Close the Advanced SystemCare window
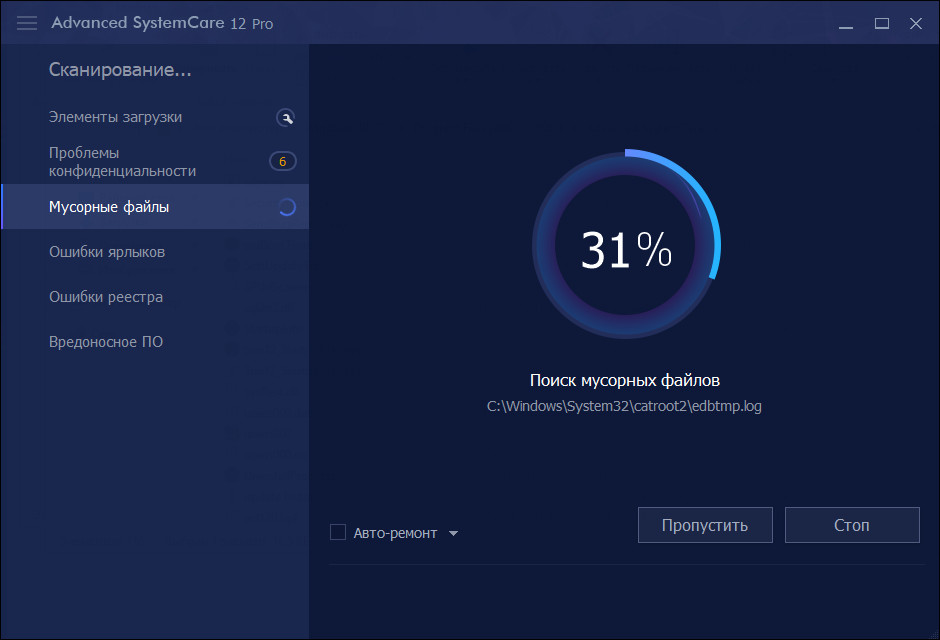Screen dimensions: 940x640 tap(915, 23)
